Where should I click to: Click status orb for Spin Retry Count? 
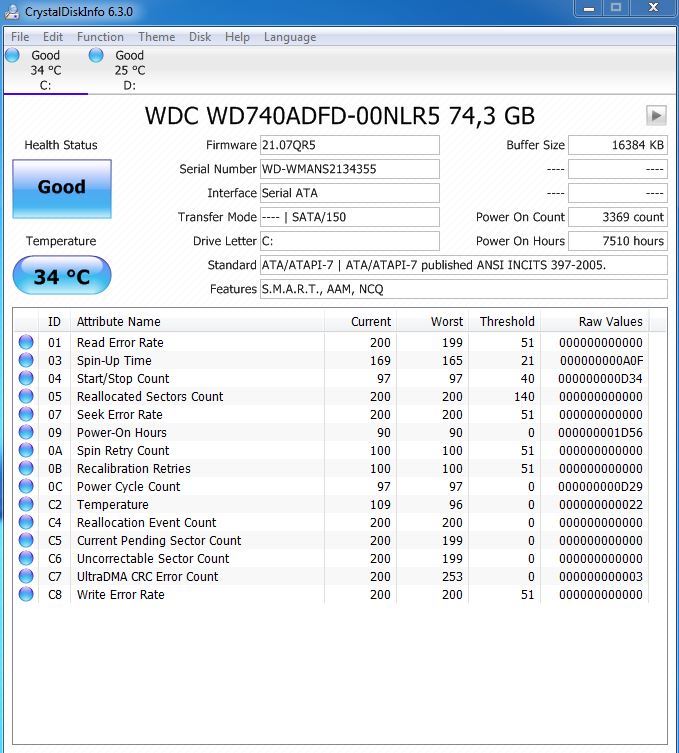(x=26, y=450)
